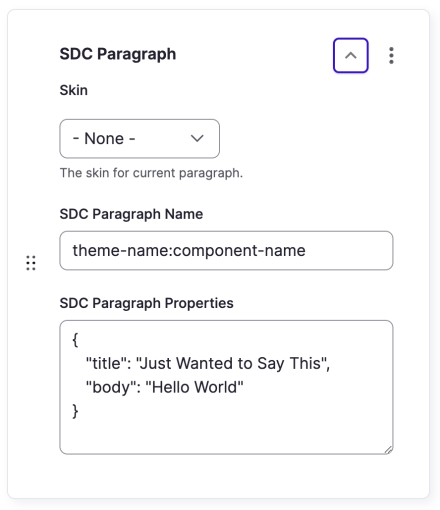Collapse the SDC Paragraph with chevron button

tap(351, 55)
